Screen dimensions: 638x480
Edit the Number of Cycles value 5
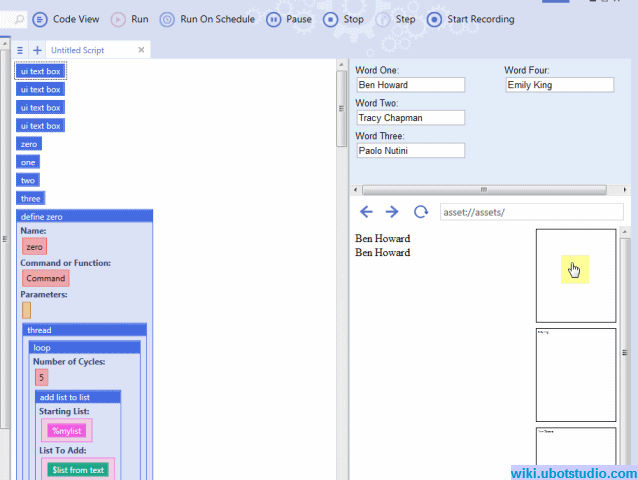(x=42, y=377)
